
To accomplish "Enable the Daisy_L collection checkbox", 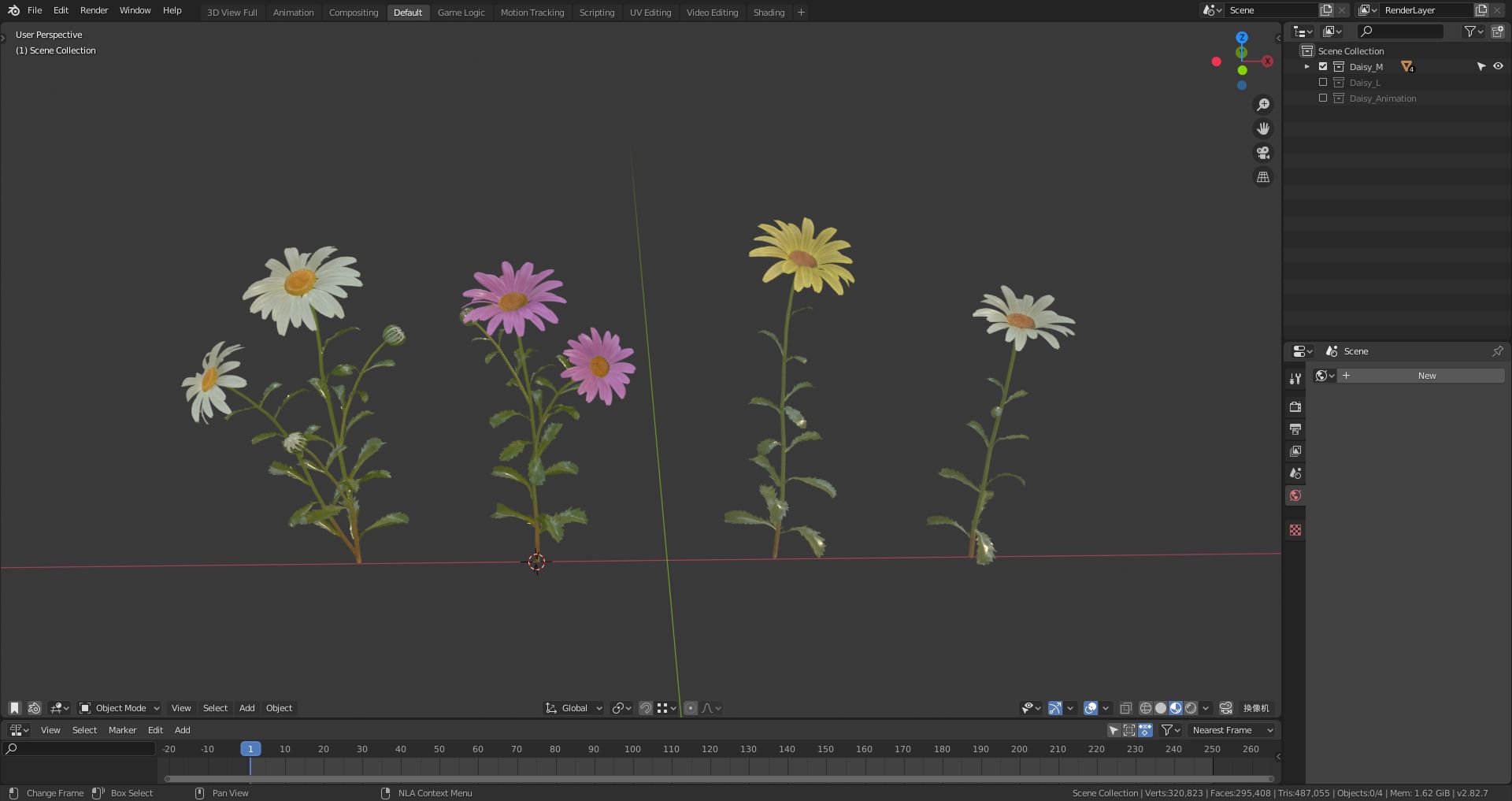I will pos(1323,83).
